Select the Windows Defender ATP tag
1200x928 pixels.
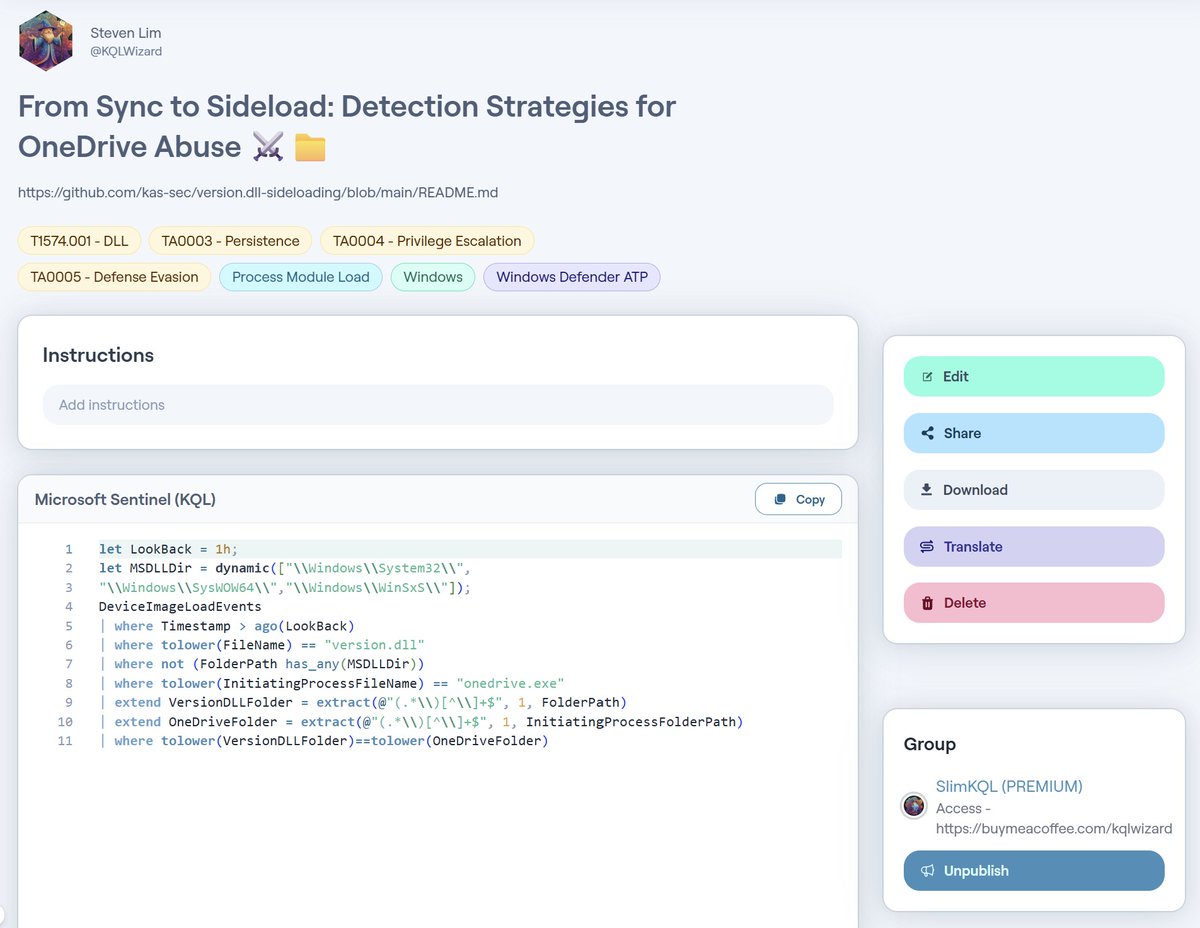point(572,277)
